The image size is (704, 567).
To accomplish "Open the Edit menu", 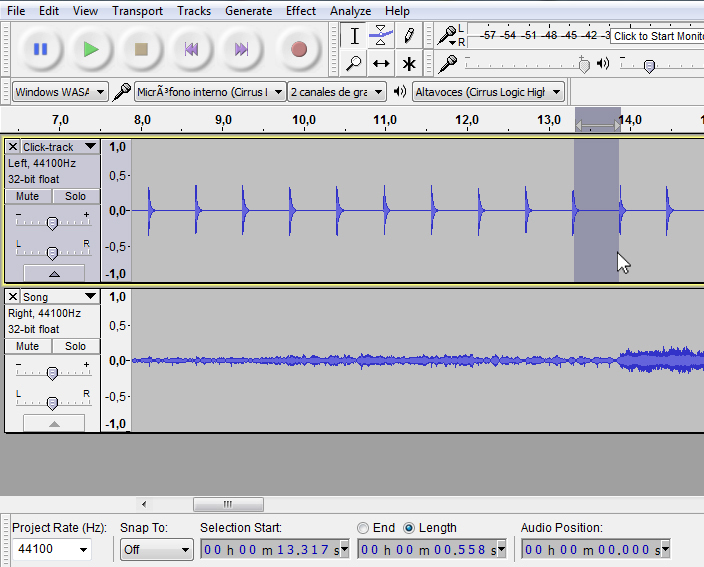I will click(x=48, y=11).
